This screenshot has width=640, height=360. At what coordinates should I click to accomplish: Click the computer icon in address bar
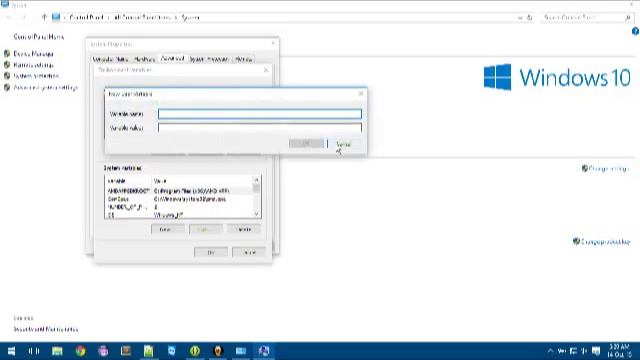click(56, 17)
